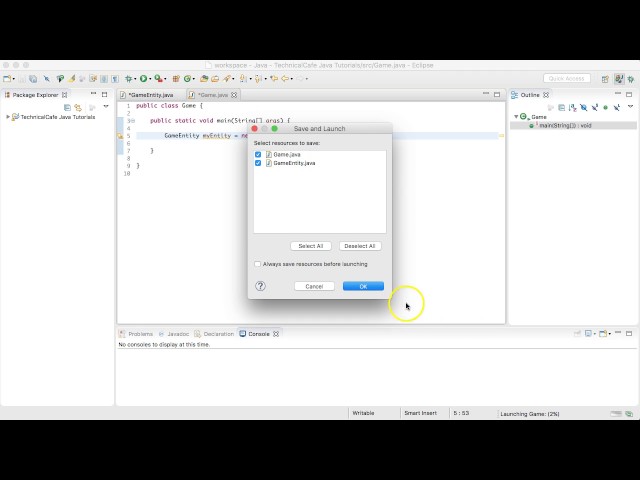Open the Javadoc tab

click(174, 334)
